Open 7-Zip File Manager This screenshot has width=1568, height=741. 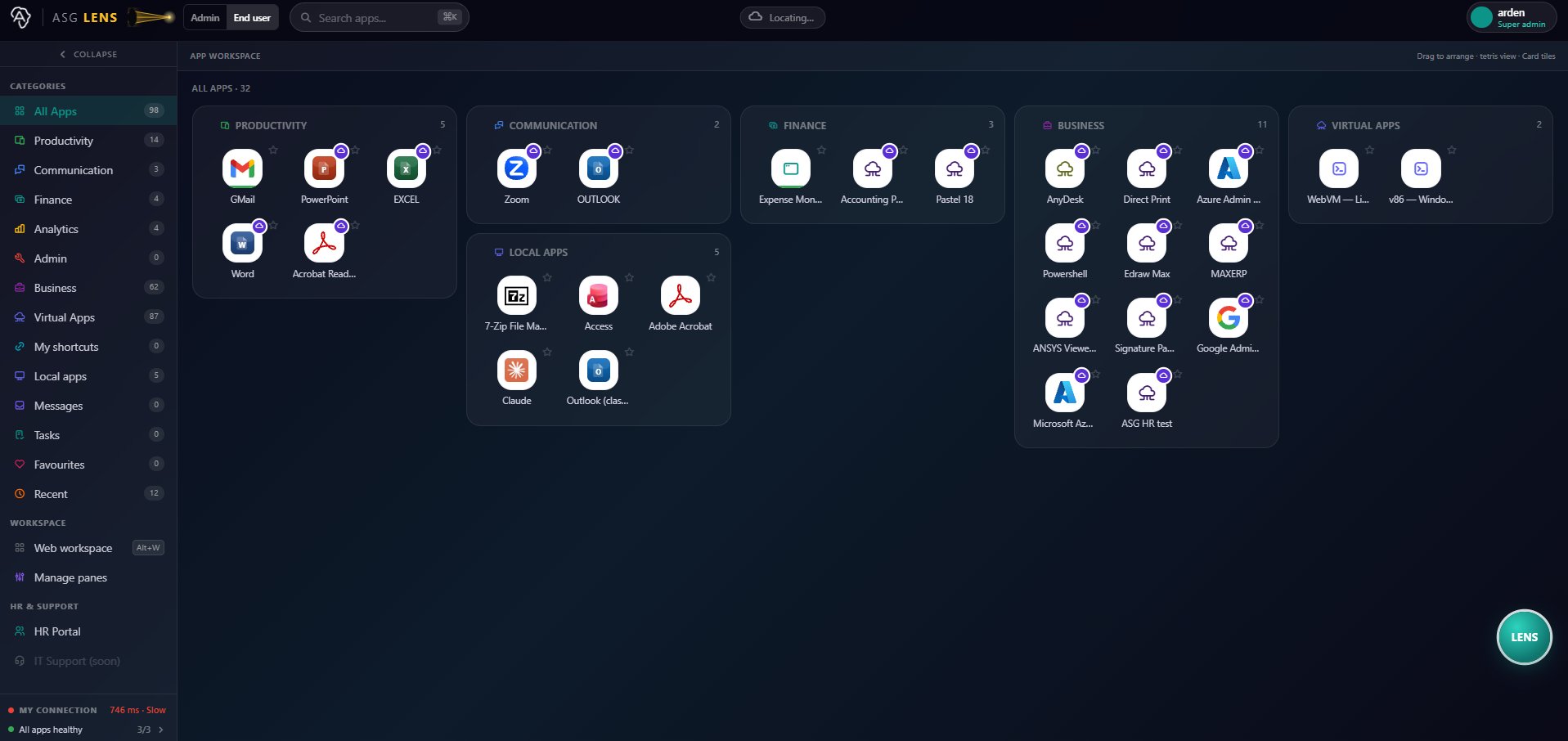click(x=516, y=295)
